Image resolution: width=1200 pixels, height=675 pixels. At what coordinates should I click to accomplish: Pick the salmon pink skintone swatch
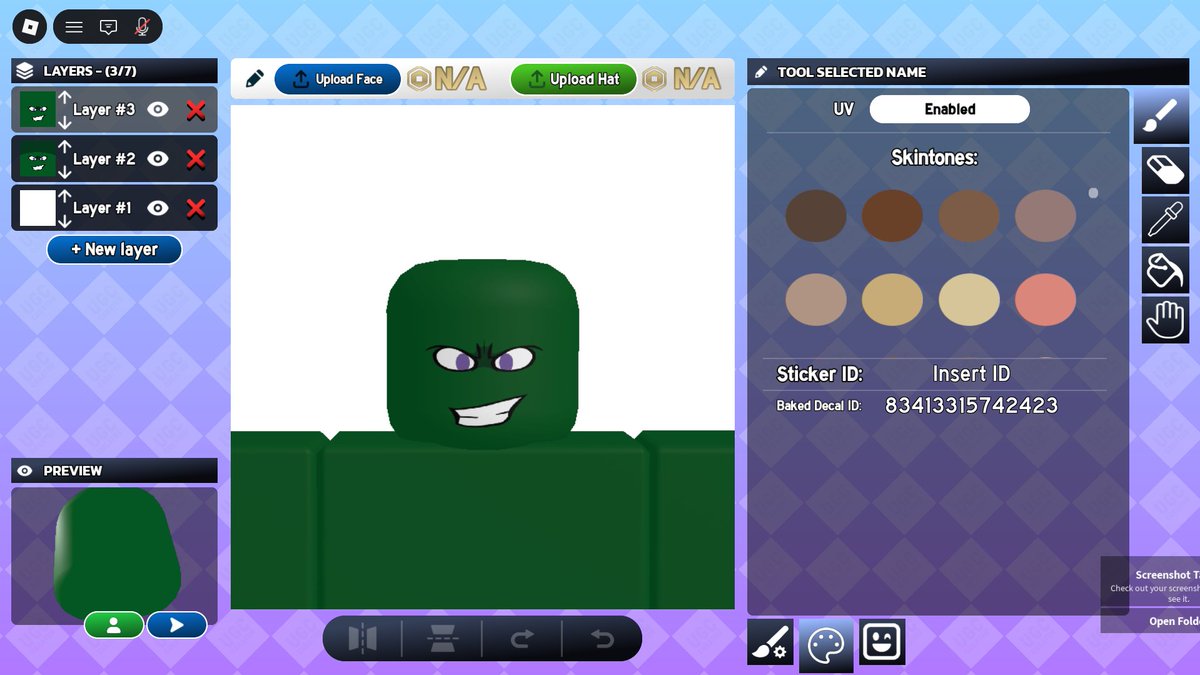pos(1045,300)
